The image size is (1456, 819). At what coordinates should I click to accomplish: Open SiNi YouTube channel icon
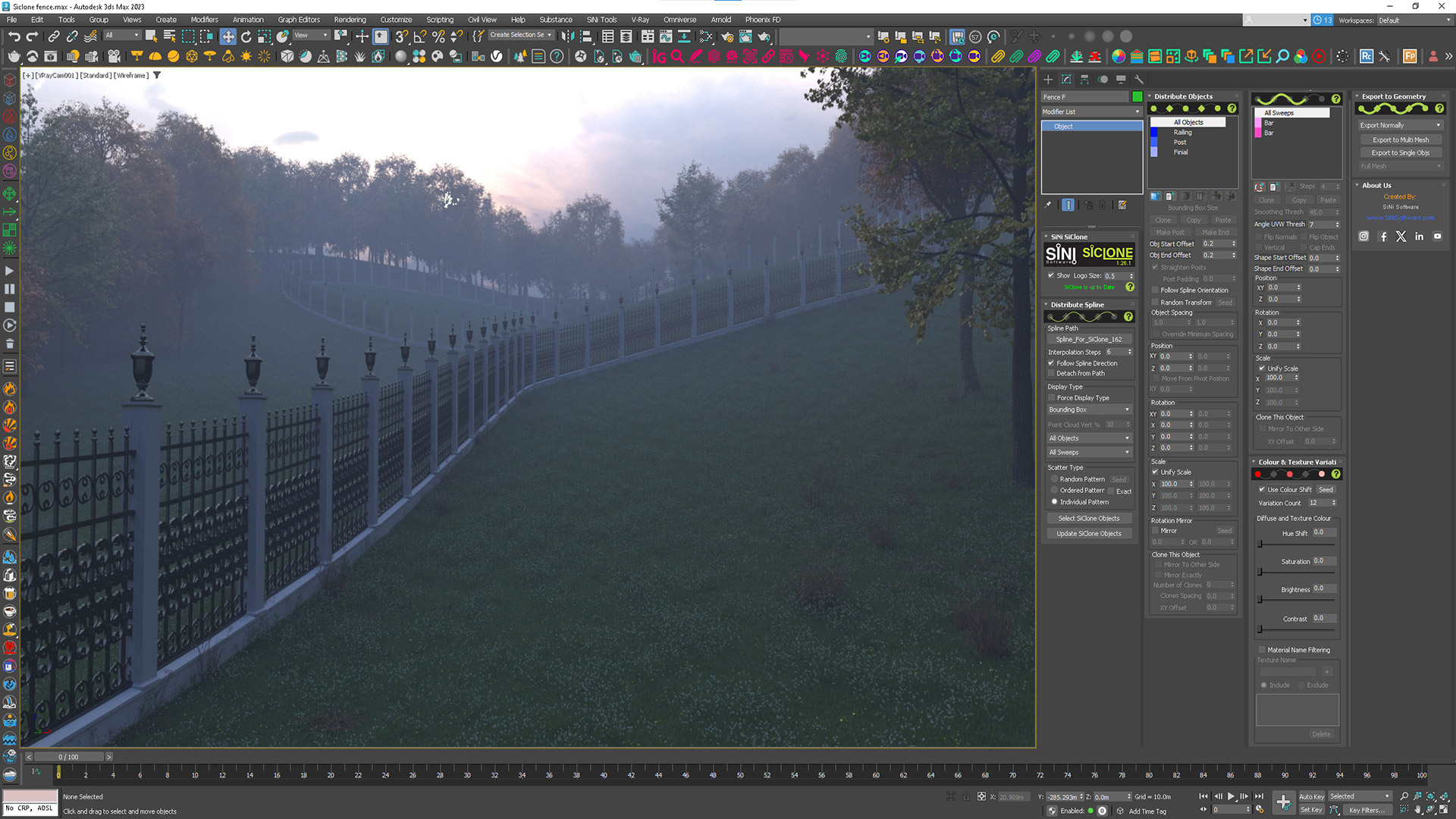coord(1437,237)
